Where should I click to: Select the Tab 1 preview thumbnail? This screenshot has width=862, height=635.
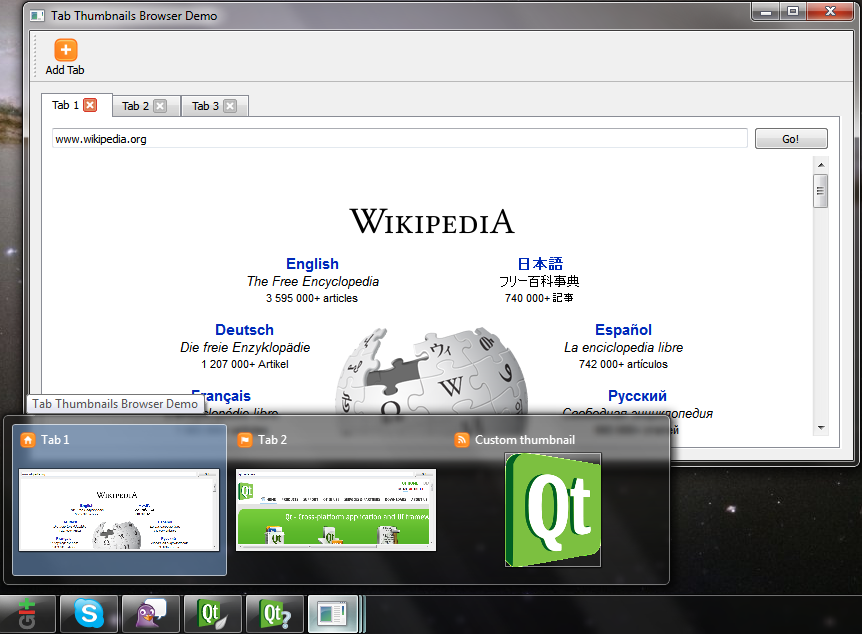pyautogui.click(x=119, y=509)
